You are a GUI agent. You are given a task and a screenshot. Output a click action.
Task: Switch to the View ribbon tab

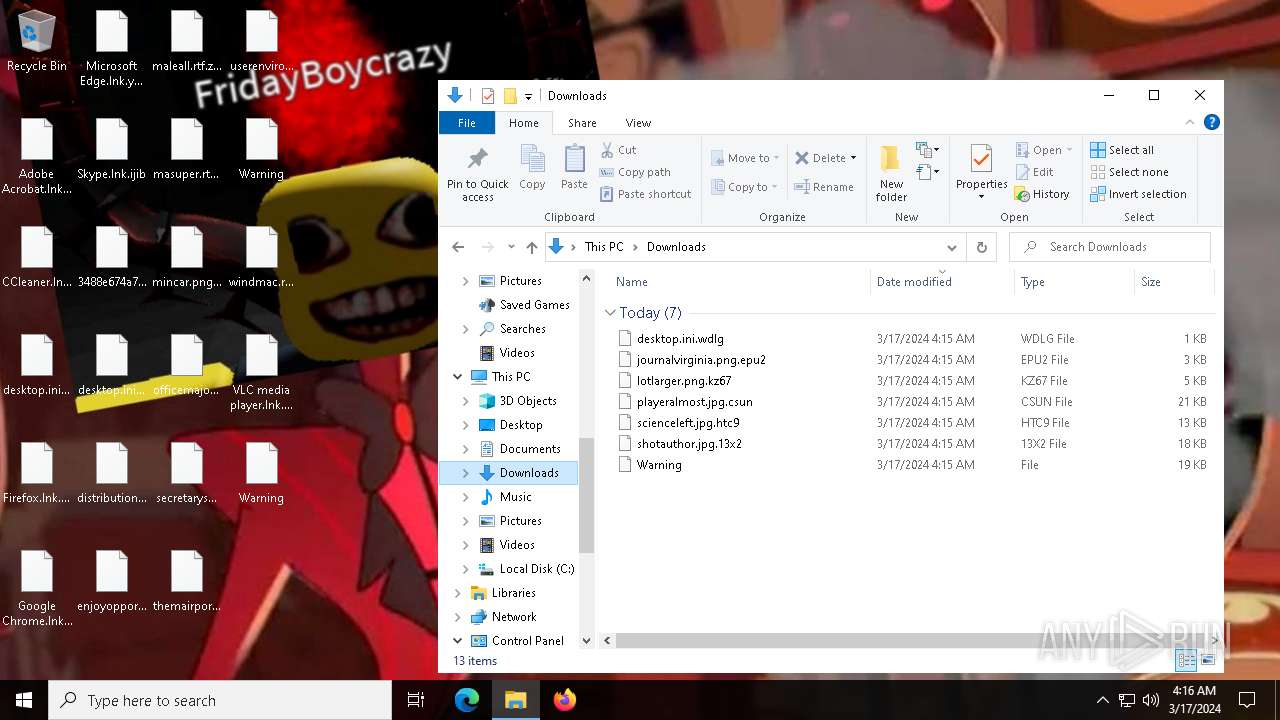pyautogui.click(x=638, y=123)
